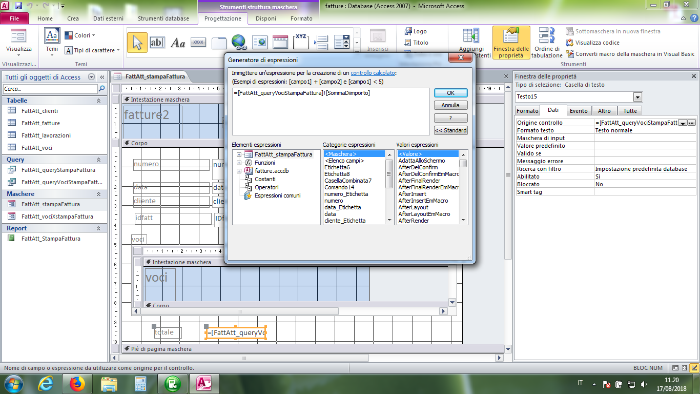The height and width of the screenshot is (394, 700).
Task: Click the ? help button in dialog
Action: click(450, 118)
